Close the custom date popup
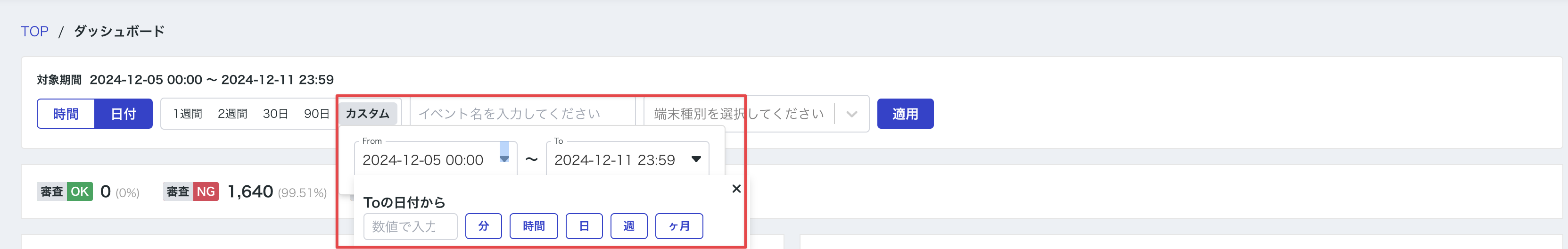 (736, 189)
